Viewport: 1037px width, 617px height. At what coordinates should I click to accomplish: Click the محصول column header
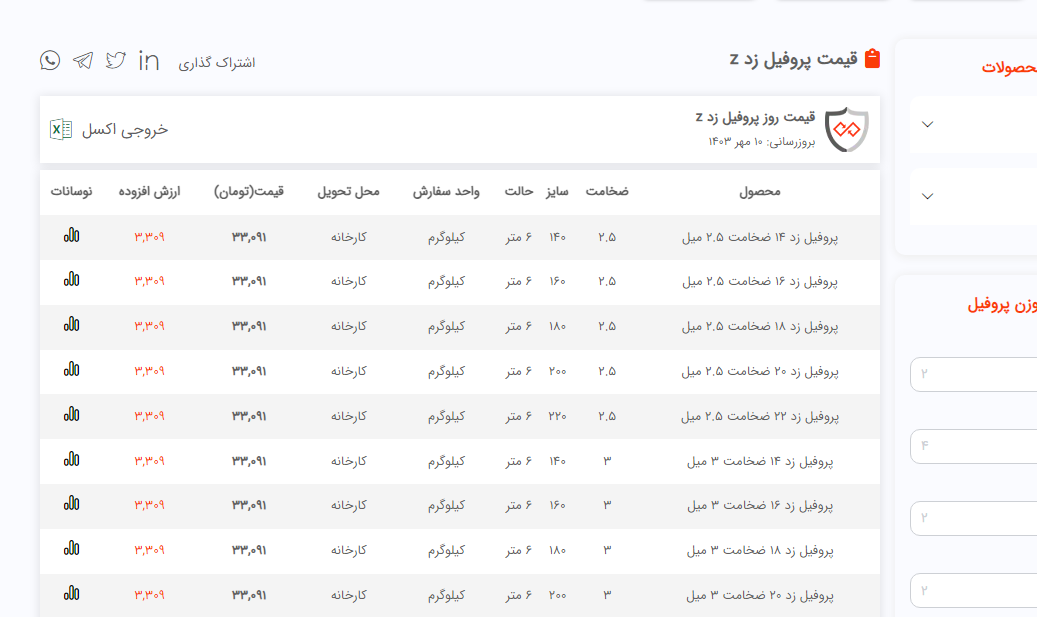[760, 191]
